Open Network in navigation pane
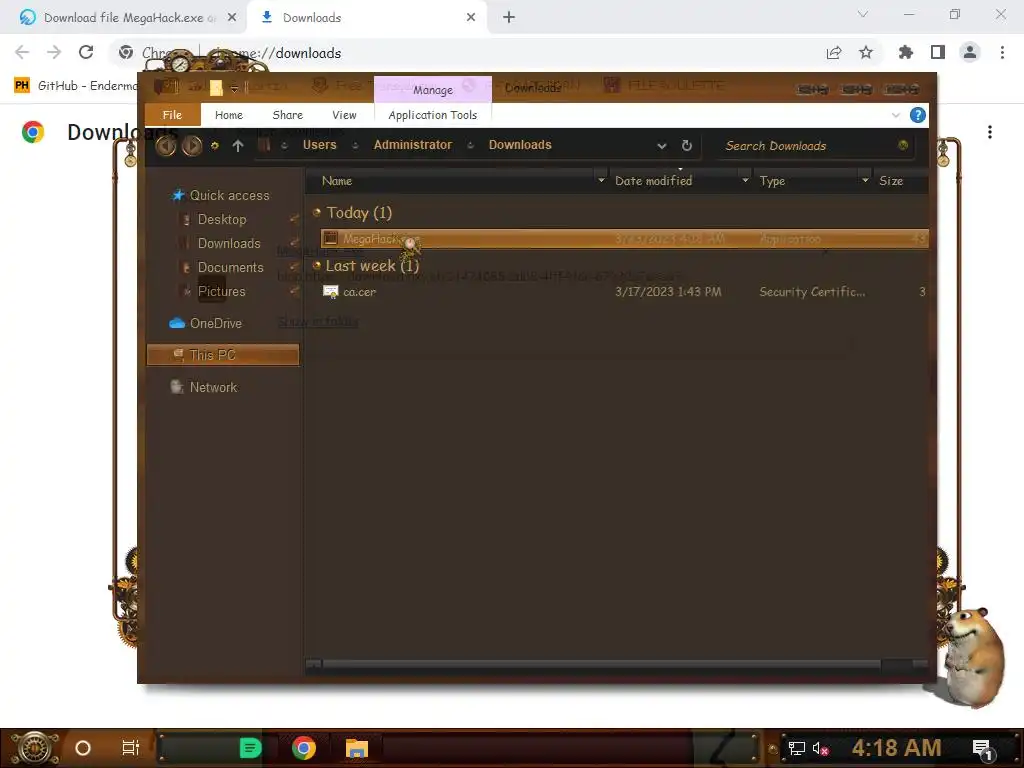 click(213, 387)
